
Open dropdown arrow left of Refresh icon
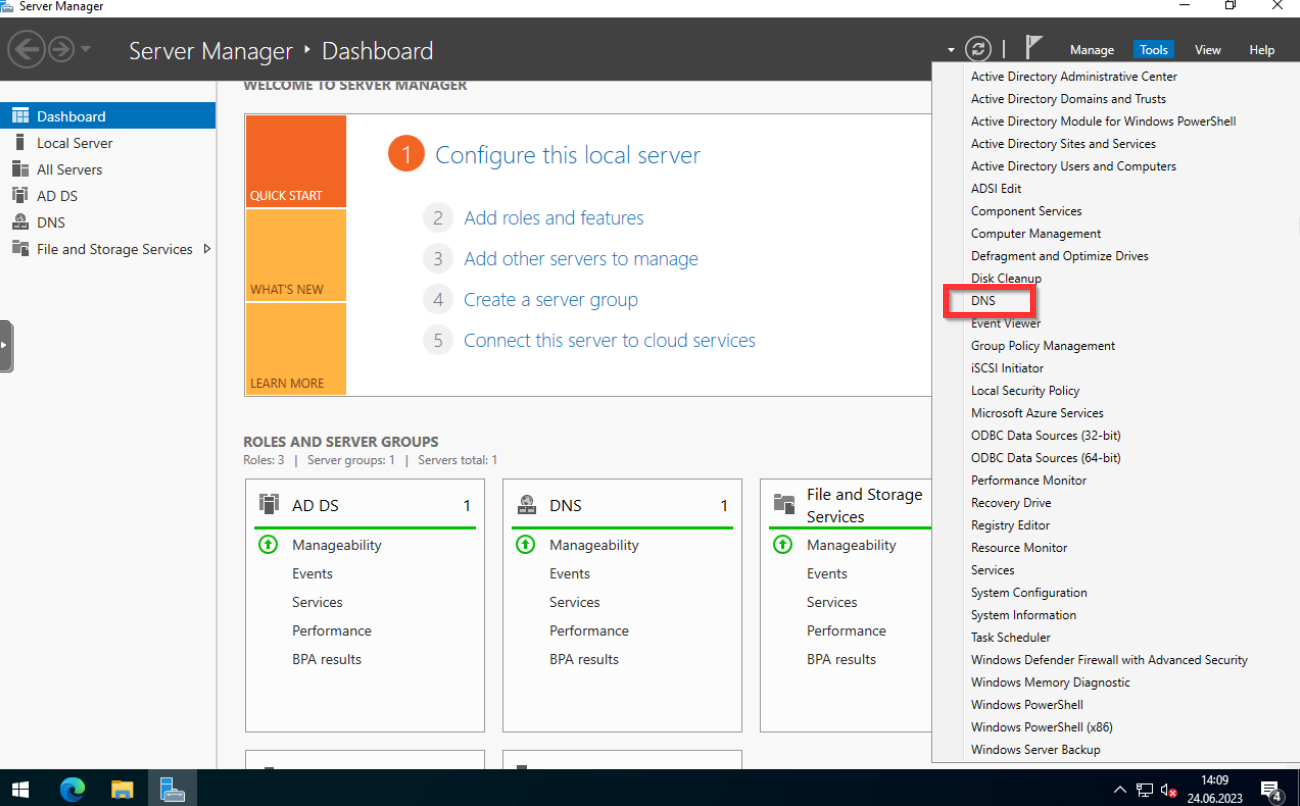(951, 50)
